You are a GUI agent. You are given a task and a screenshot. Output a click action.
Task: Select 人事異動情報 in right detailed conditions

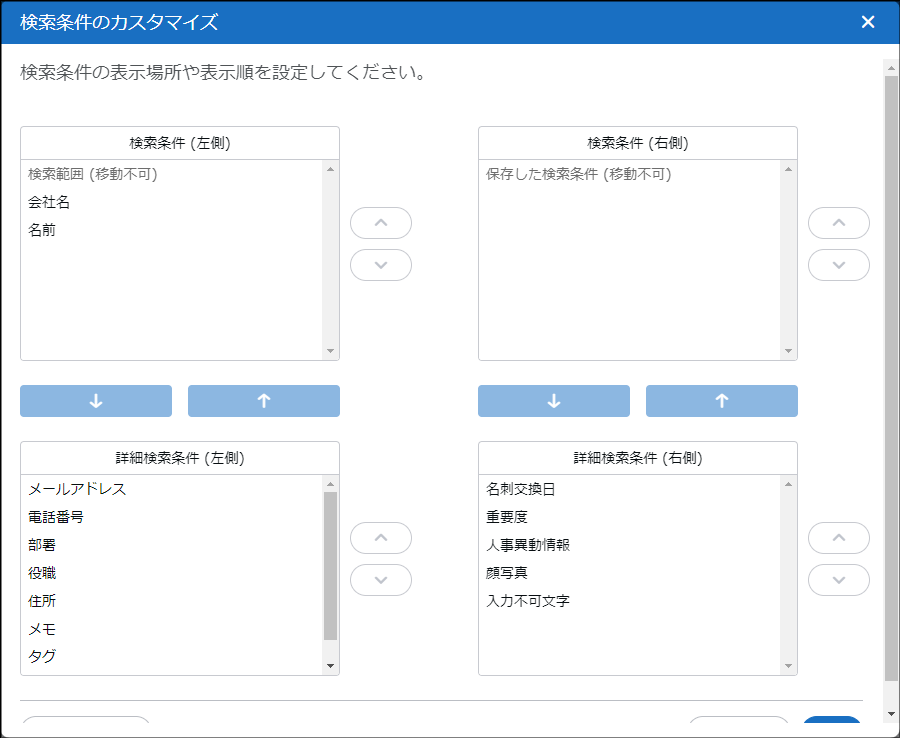[528, 545]
